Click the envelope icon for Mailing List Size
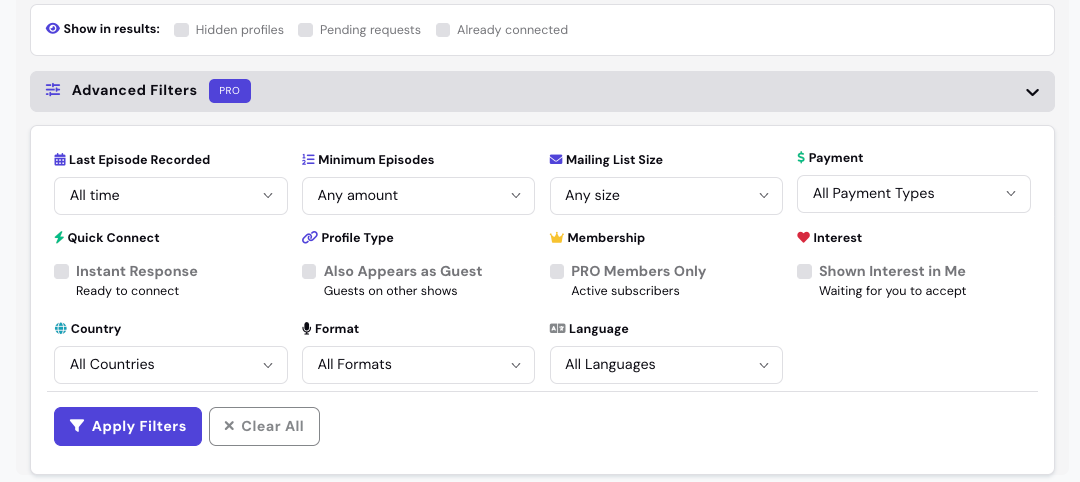This screenshot has width=1080, height=482. [x=556, y=160]
